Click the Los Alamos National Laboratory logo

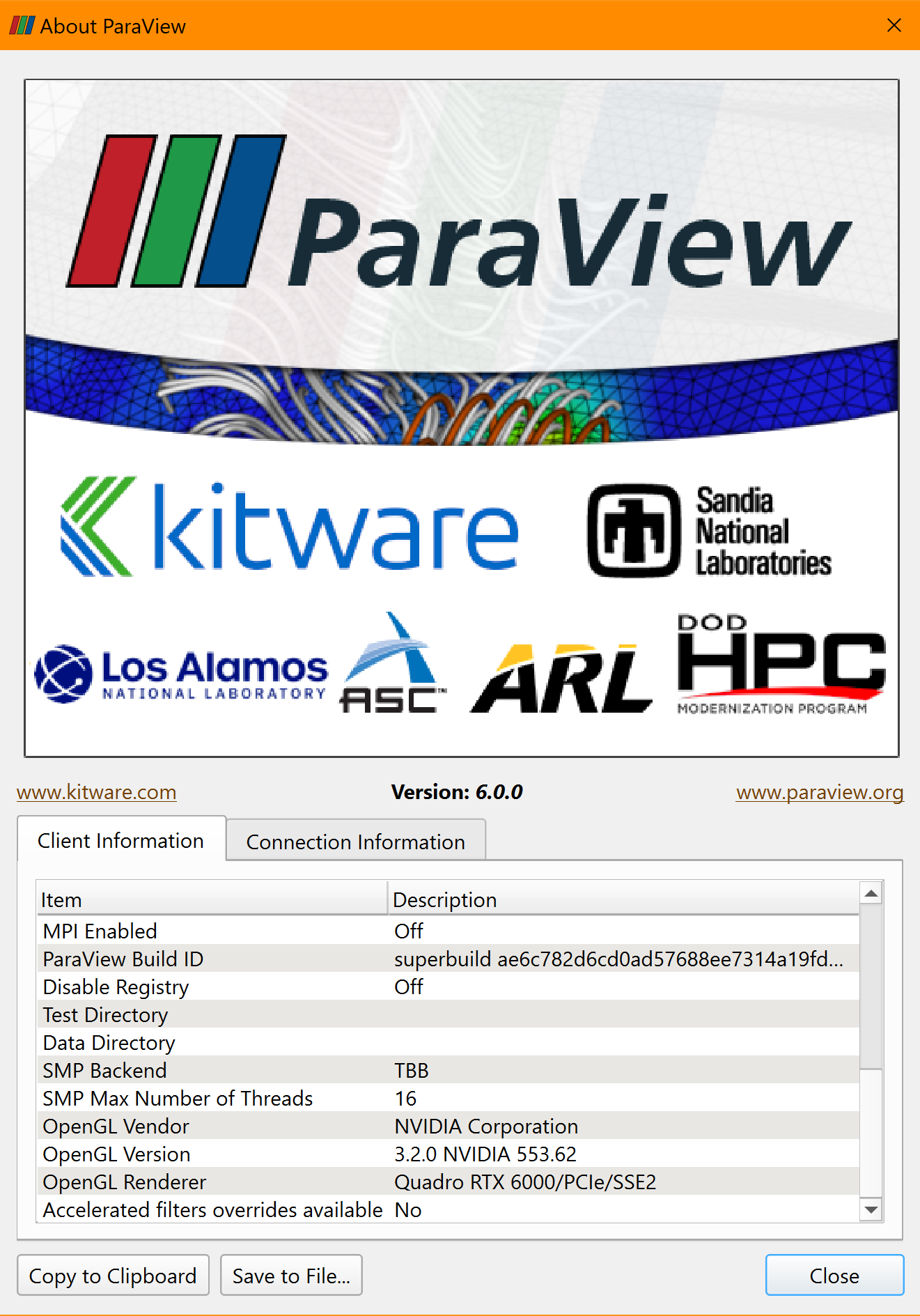click(x=181, y=673)
